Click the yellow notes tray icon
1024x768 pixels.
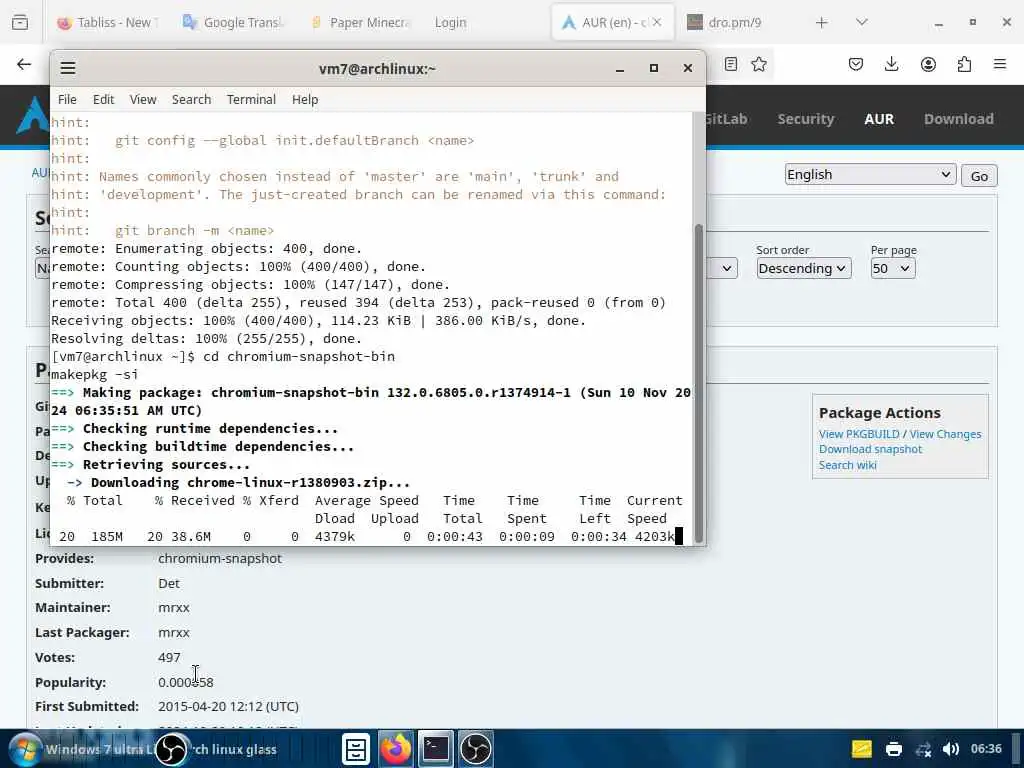click(x=862, y=748)
